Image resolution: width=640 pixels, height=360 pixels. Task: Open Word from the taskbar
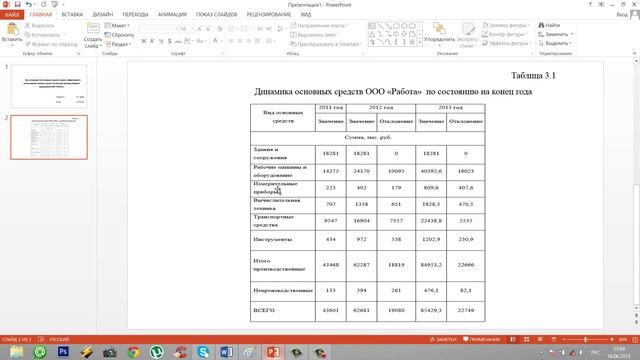[x=226, y=352]
